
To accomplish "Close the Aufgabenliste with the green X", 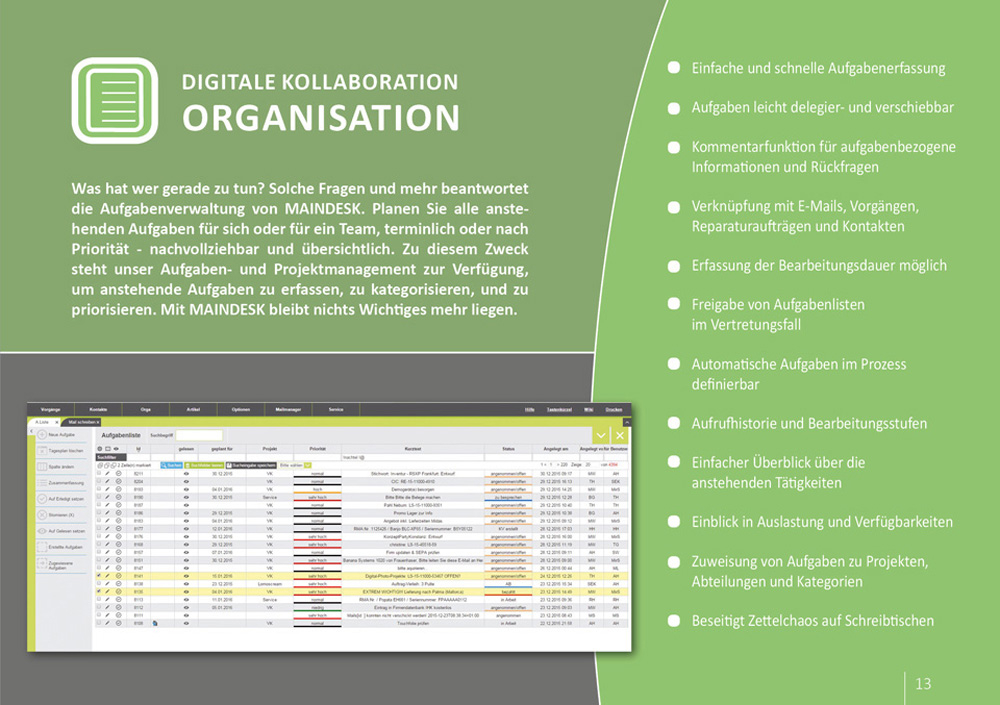I will click(620, 436).
